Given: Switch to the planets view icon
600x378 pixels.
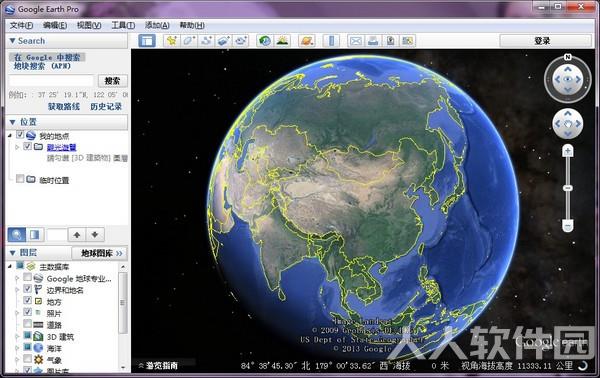Looking at the screenshot, I should click(x=307, y=41).
